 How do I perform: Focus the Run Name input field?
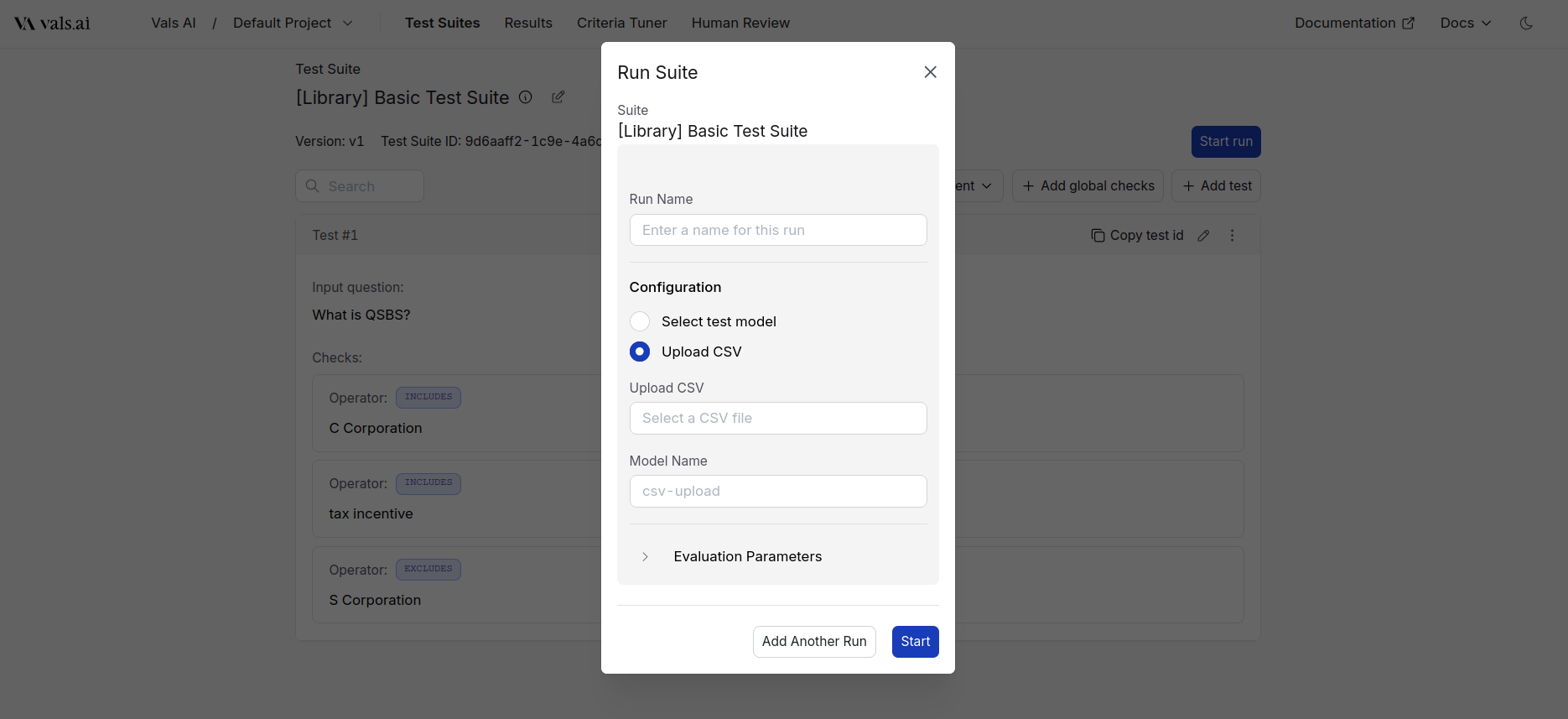778,230
